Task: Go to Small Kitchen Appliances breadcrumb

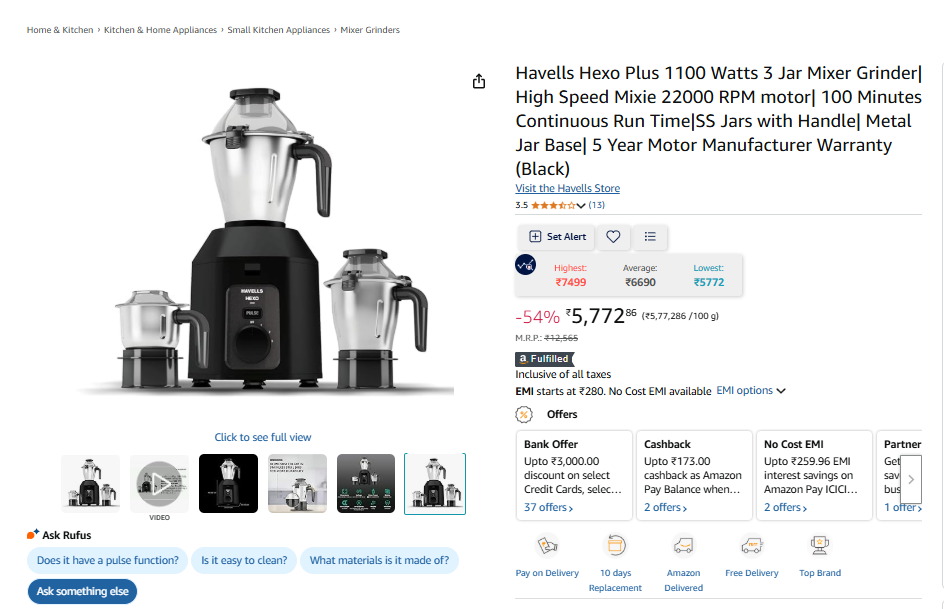Action: click(x=278, y=30)
